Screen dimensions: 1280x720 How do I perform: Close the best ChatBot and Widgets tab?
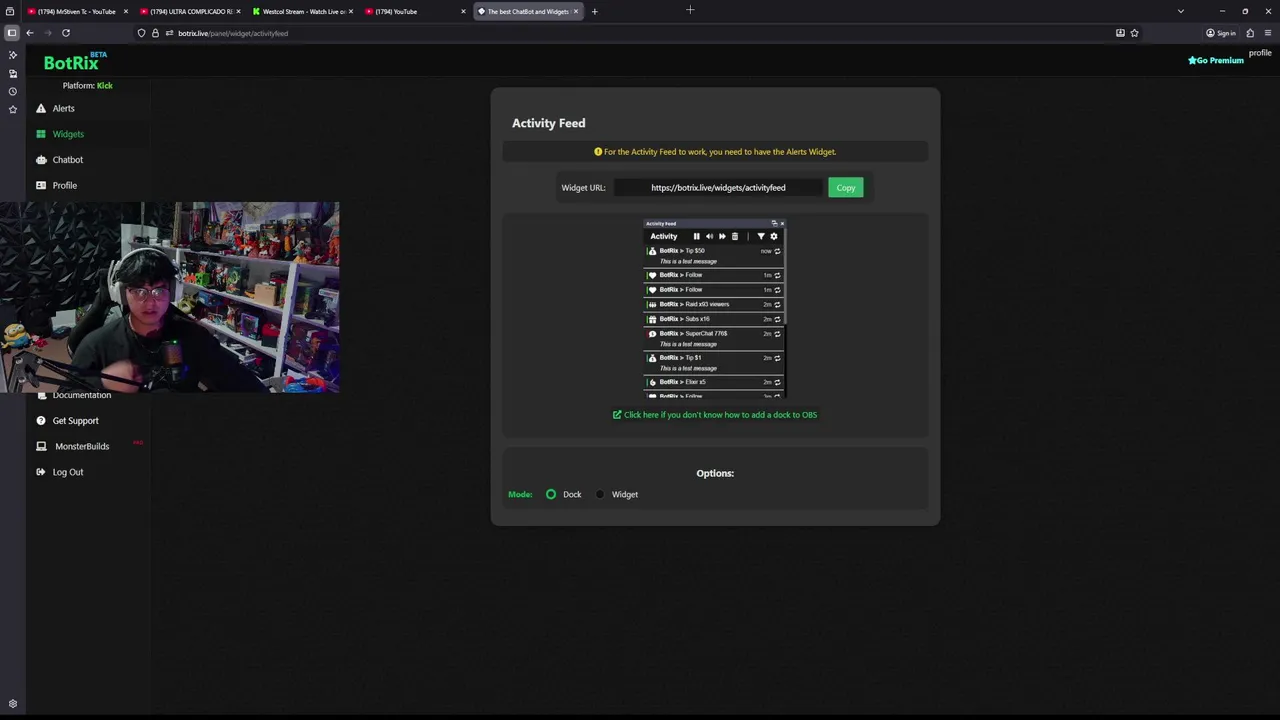click(576, 12)
